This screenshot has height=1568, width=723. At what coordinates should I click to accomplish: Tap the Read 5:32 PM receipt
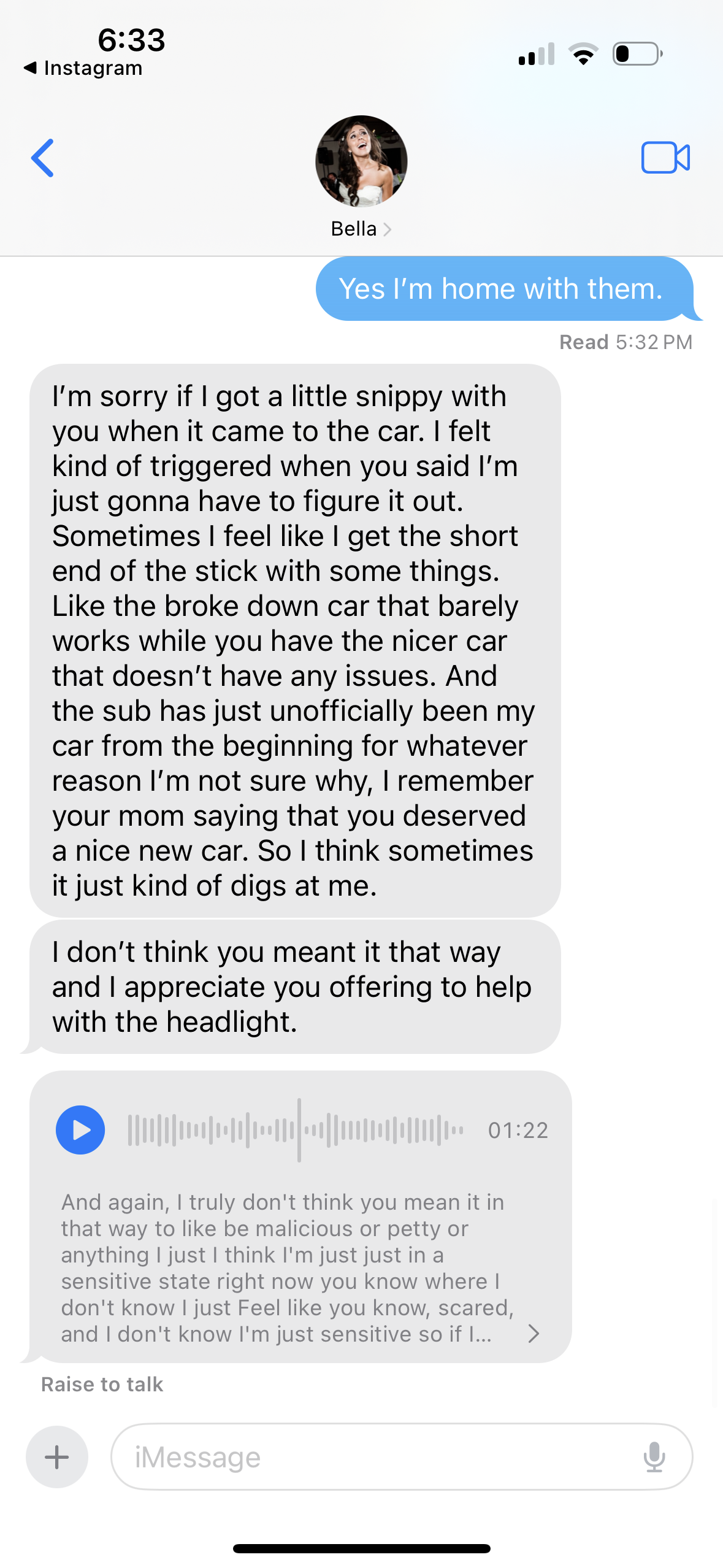(x=625, y=342)
